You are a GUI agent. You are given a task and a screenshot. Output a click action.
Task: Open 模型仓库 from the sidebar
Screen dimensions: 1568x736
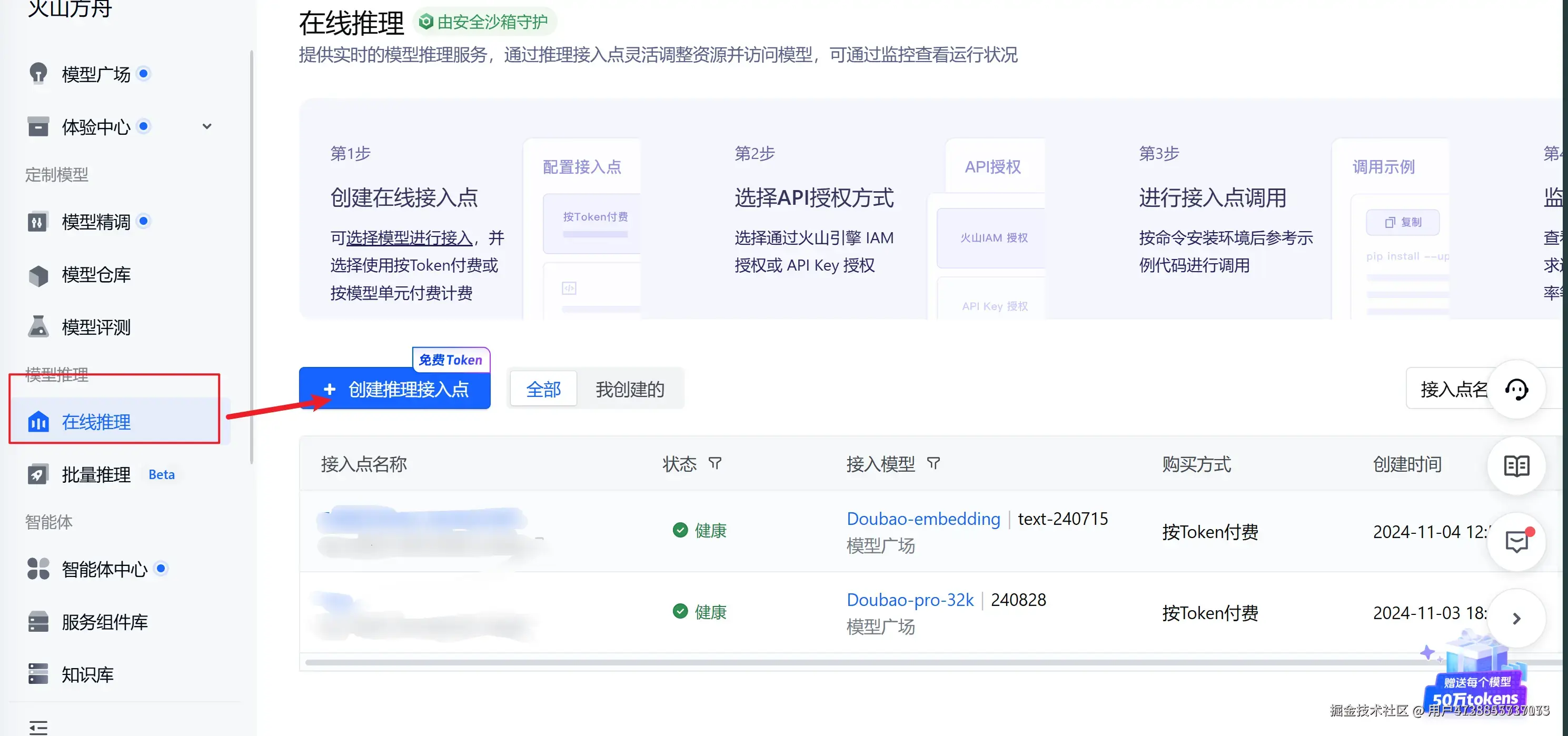pos(96,275)
